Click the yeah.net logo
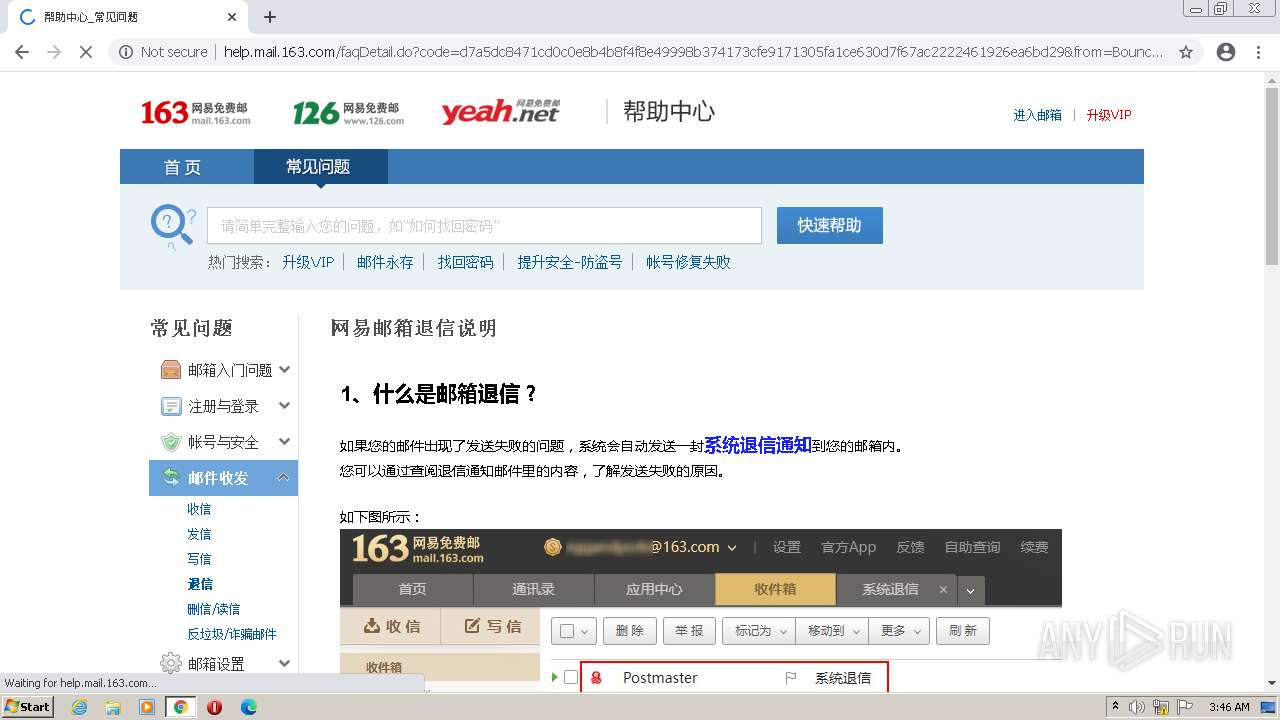Image resolution: width=1280 pixels, height=720 pixels. 500,112
